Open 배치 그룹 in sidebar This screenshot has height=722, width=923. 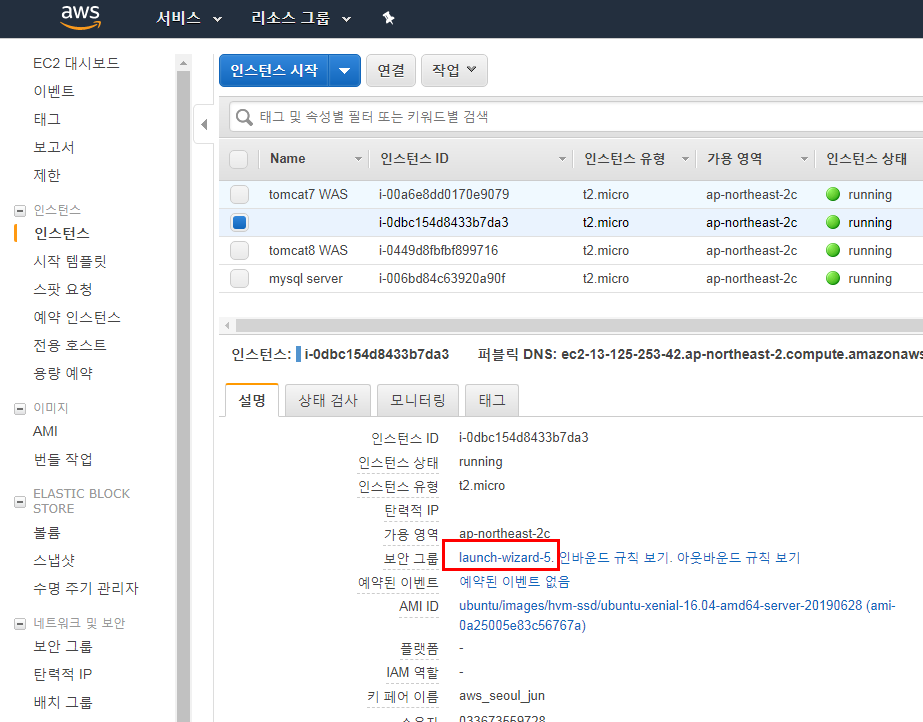point(62,703)
